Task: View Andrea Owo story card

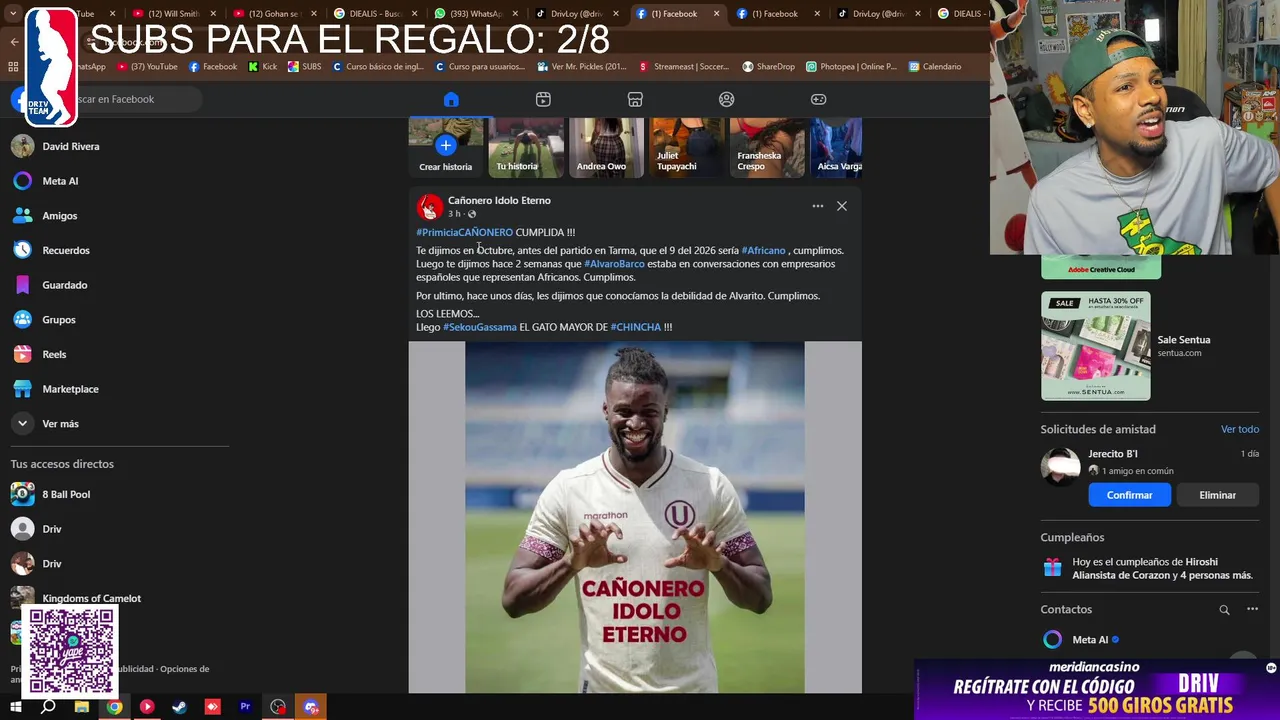Action: [x=606, y=147]
